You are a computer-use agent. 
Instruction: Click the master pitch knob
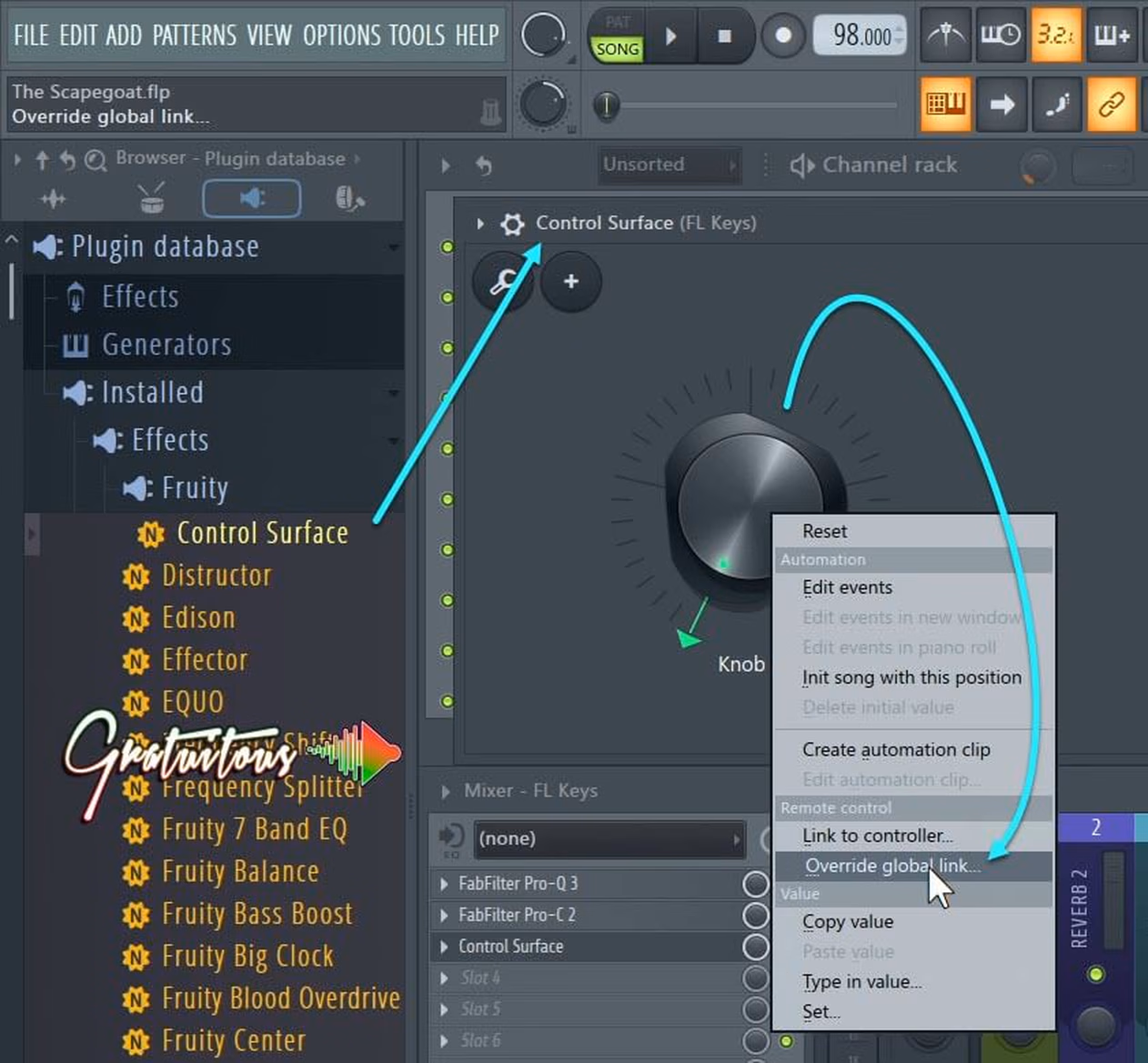543,103
